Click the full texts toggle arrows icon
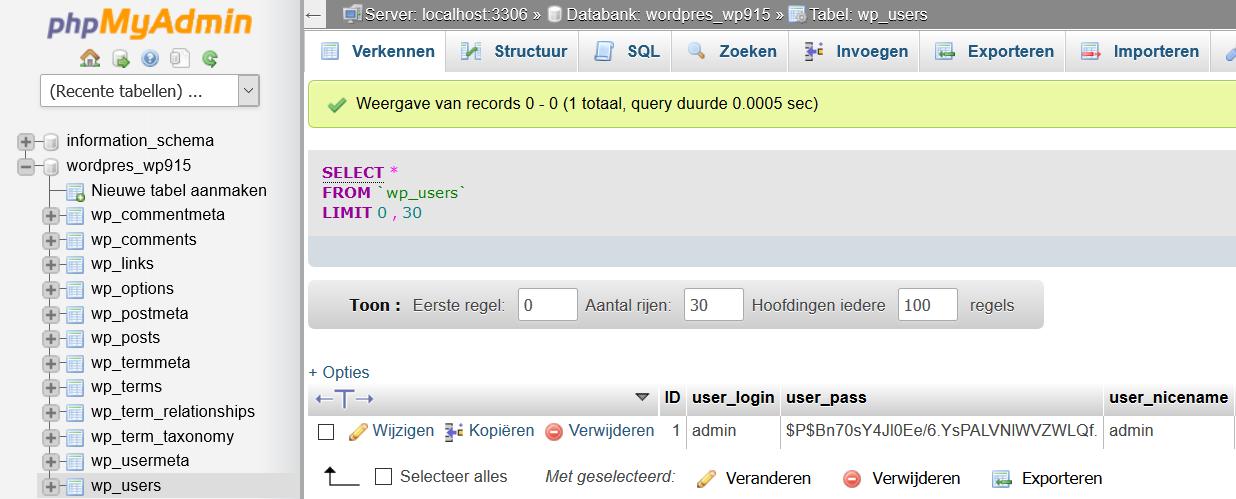The height and width of the screenshot is (499, 1236). [x=344, y=398]
